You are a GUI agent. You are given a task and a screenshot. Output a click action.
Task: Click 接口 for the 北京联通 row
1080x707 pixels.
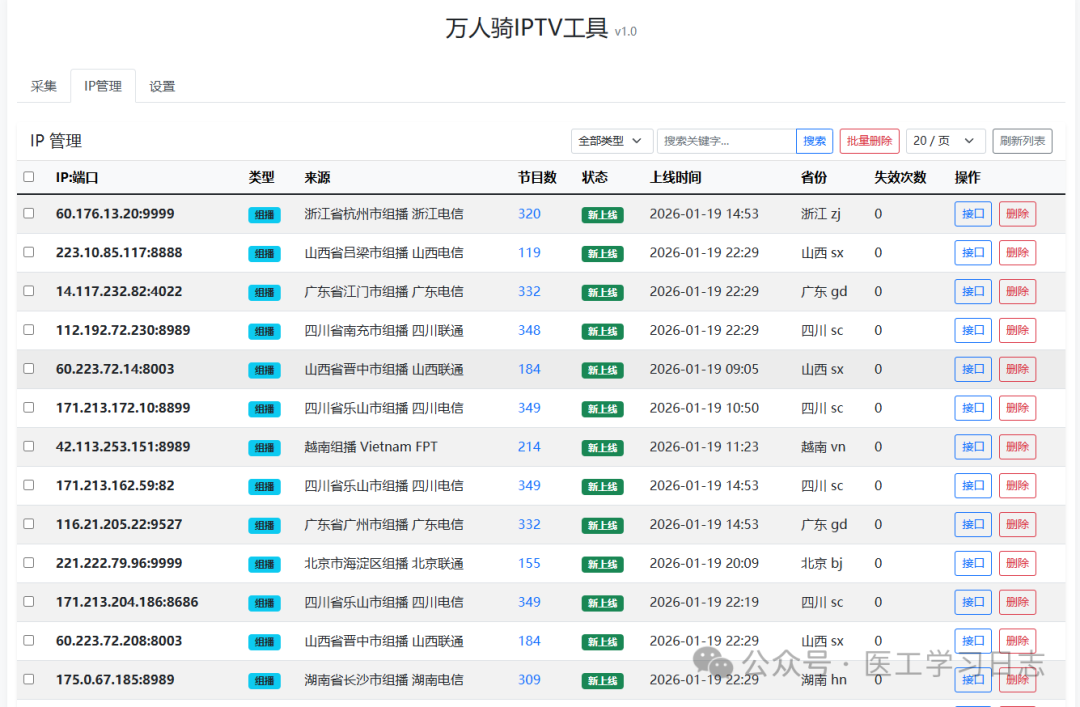[972, 563]
